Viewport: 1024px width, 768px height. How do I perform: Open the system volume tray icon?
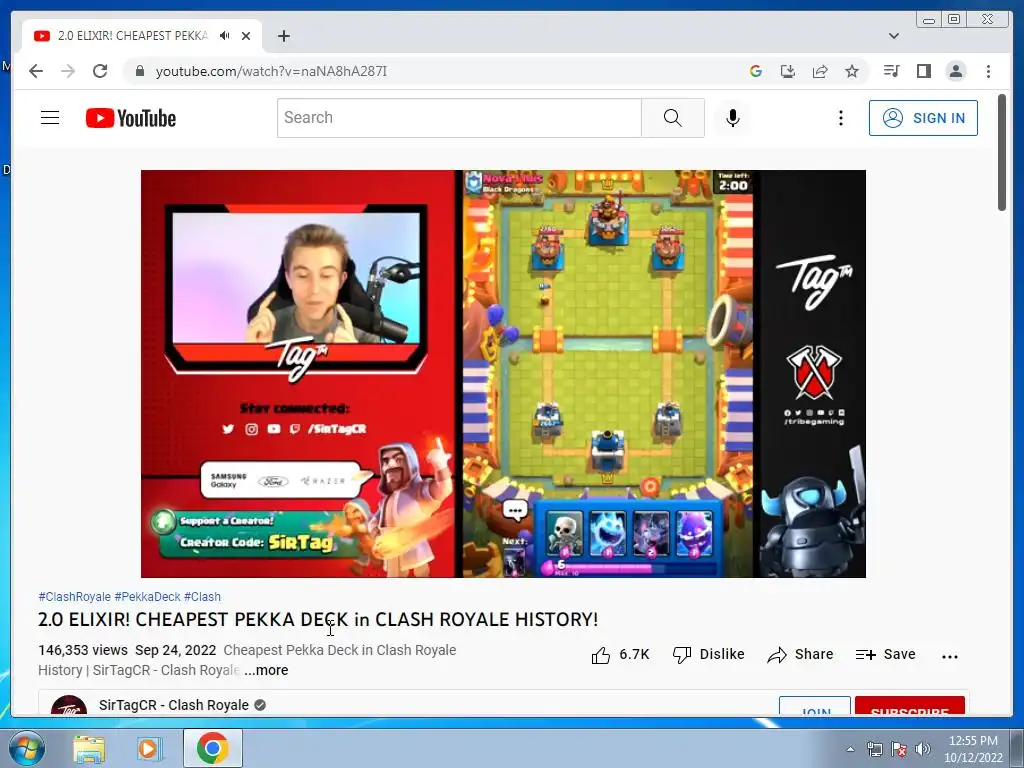pyautogui.click(x=923, y=749)
